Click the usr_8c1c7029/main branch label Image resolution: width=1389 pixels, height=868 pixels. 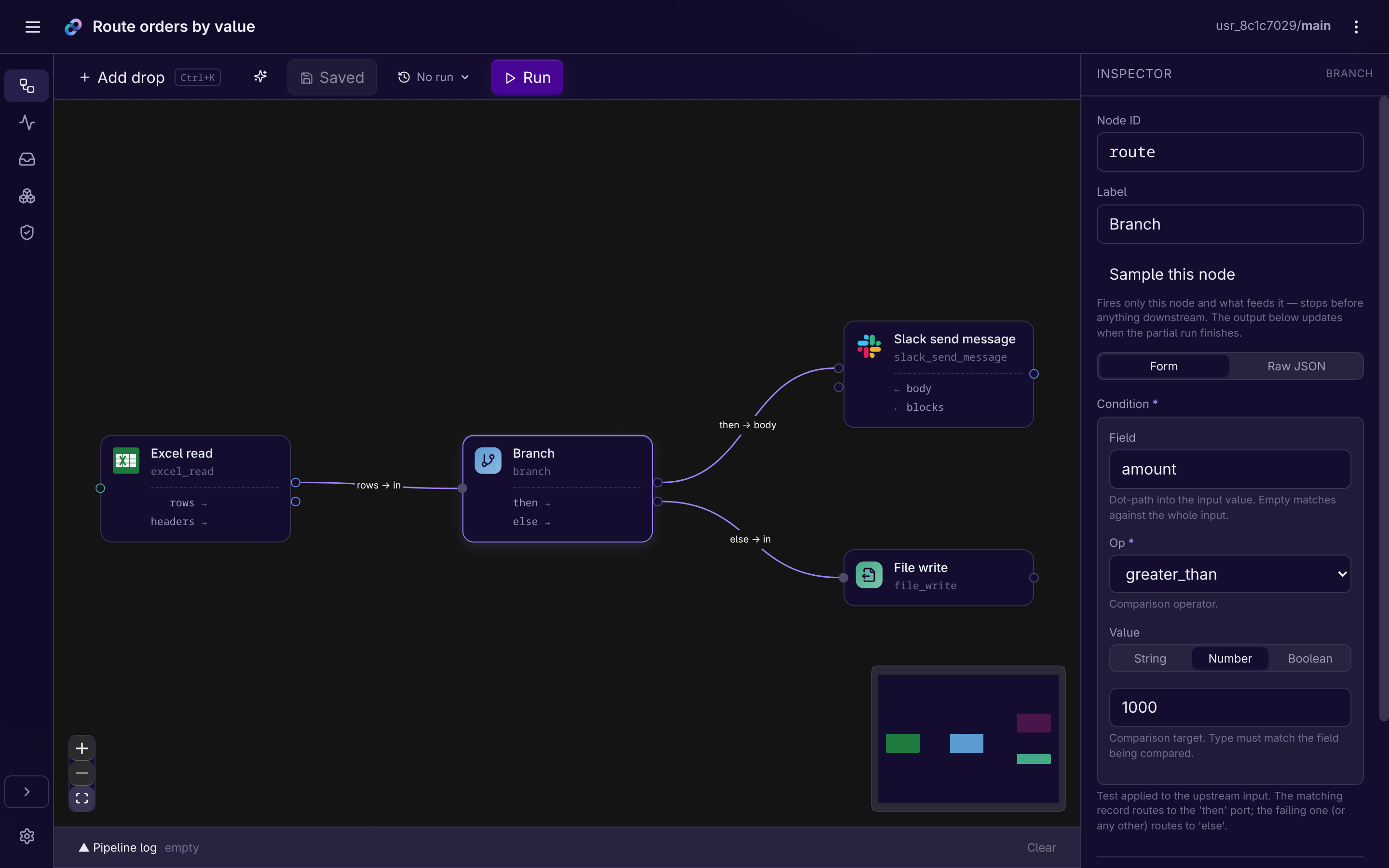[x=1273, y=26]
